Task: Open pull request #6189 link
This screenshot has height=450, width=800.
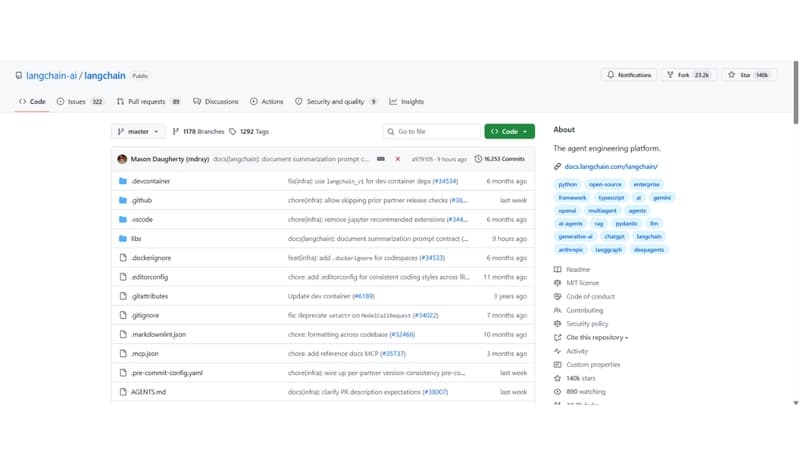Action: pos(363,296)
